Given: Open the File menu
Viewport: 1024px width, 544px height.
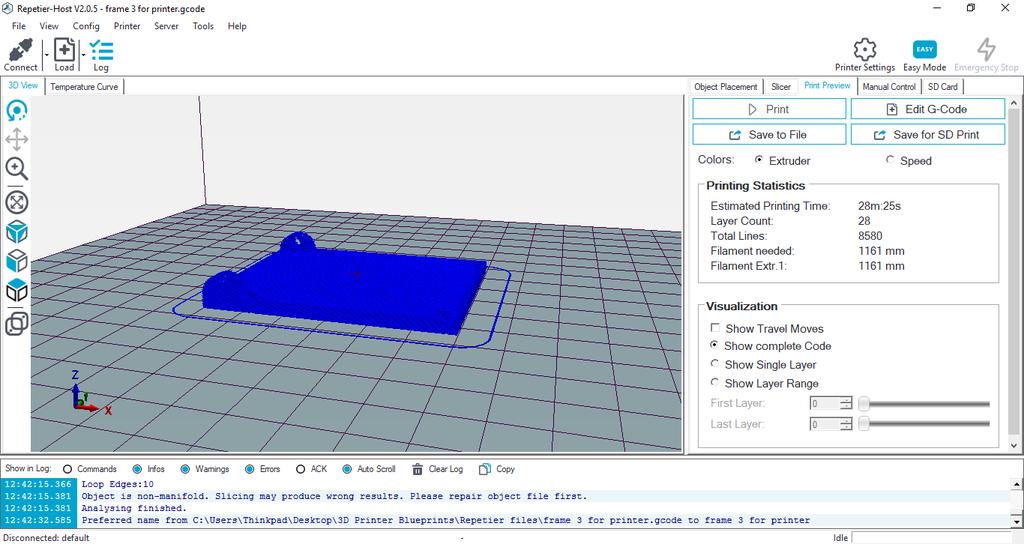Looking at the screenshot, I should 19,26.
